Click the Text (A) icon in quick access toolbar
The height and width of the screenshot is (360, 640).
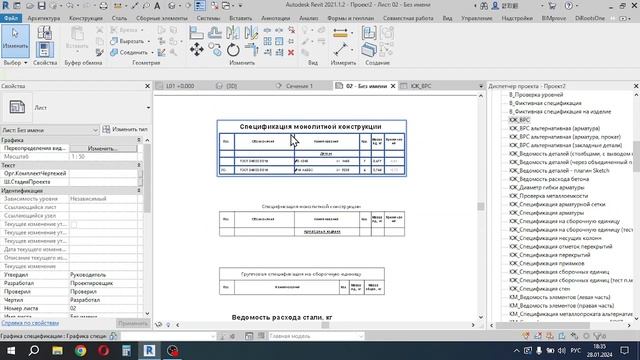pos(157,6)
